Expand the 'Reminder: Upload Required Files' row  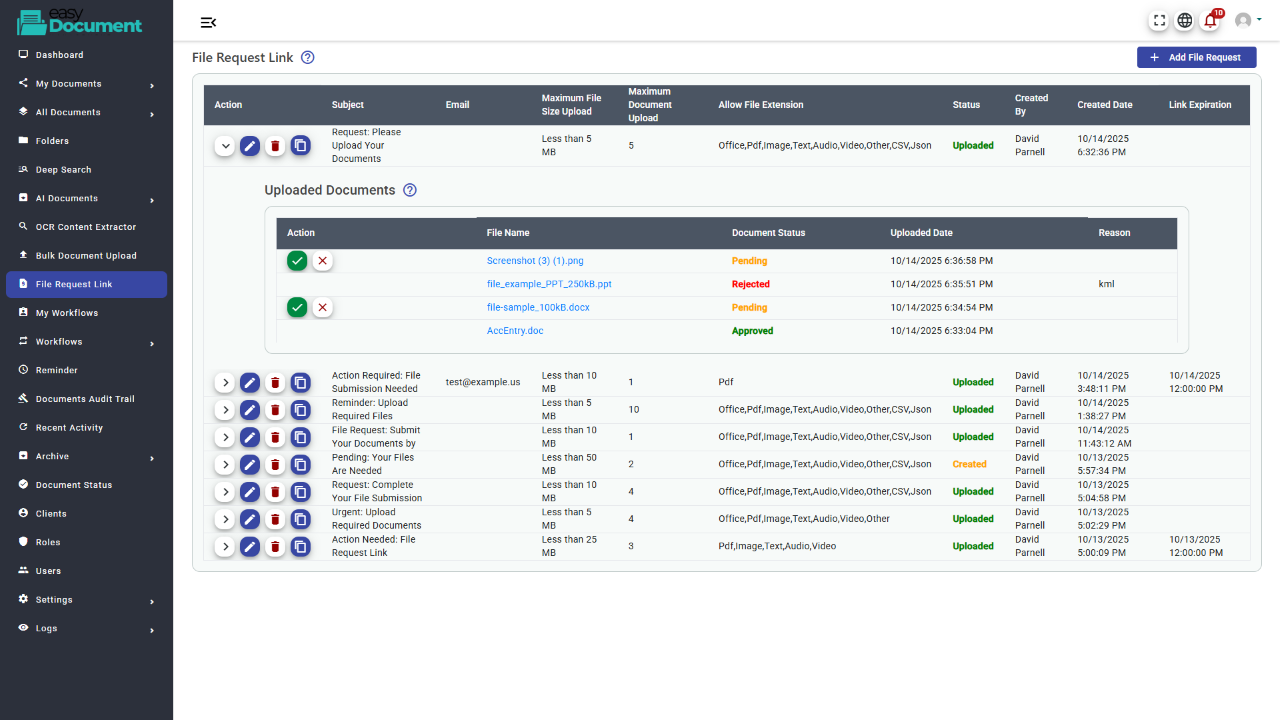225,410
